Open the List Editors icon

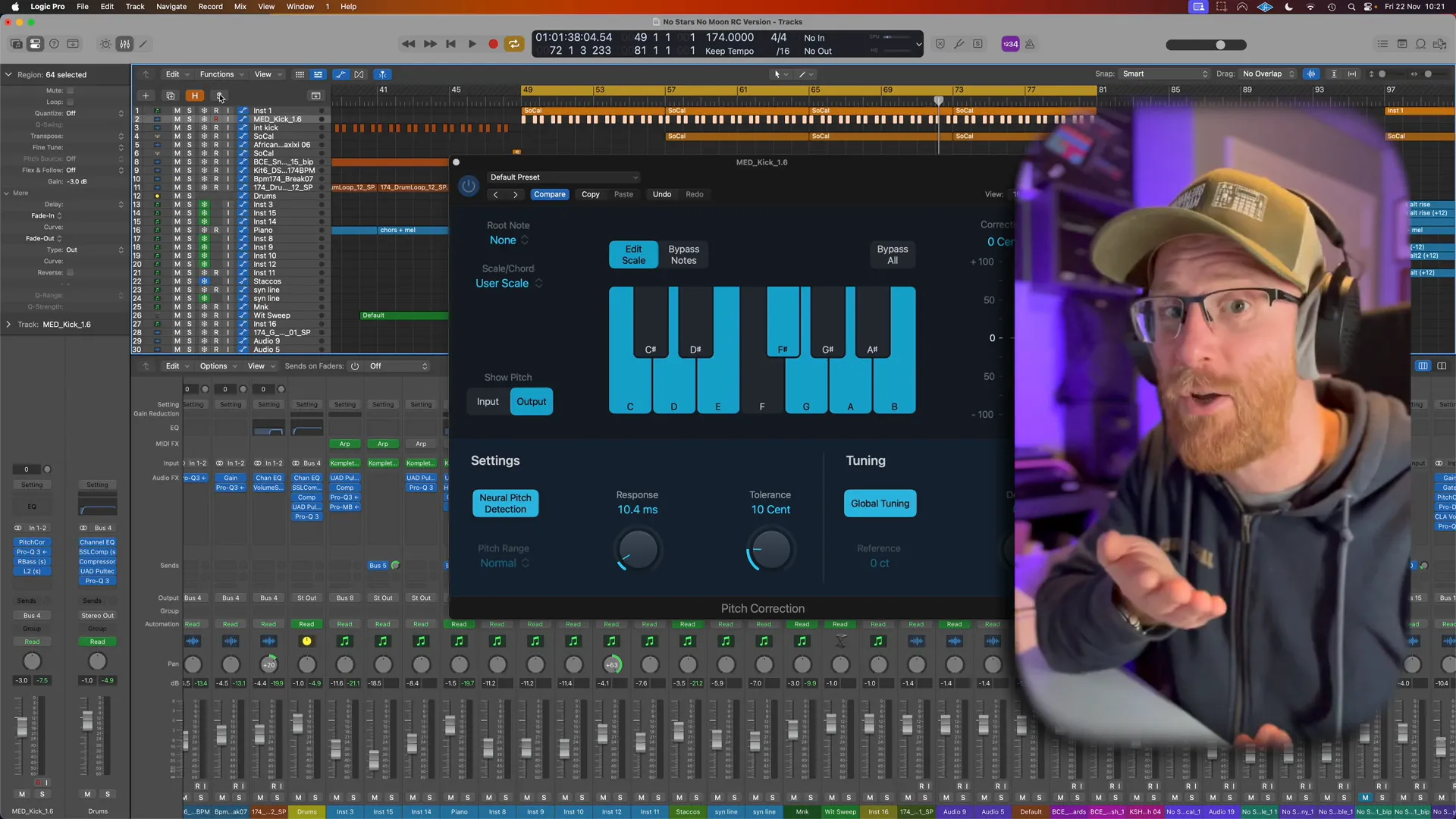(1382, 44)
